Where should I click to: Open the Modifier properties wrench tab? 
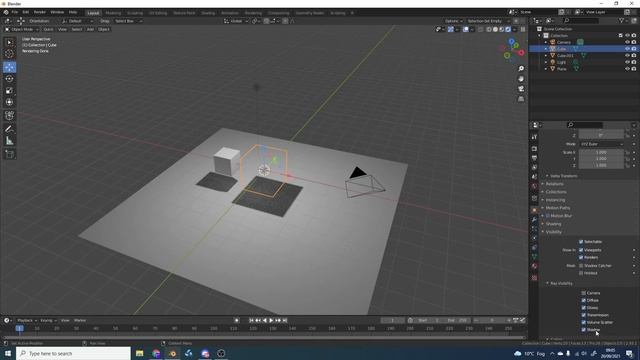(534, 220)
